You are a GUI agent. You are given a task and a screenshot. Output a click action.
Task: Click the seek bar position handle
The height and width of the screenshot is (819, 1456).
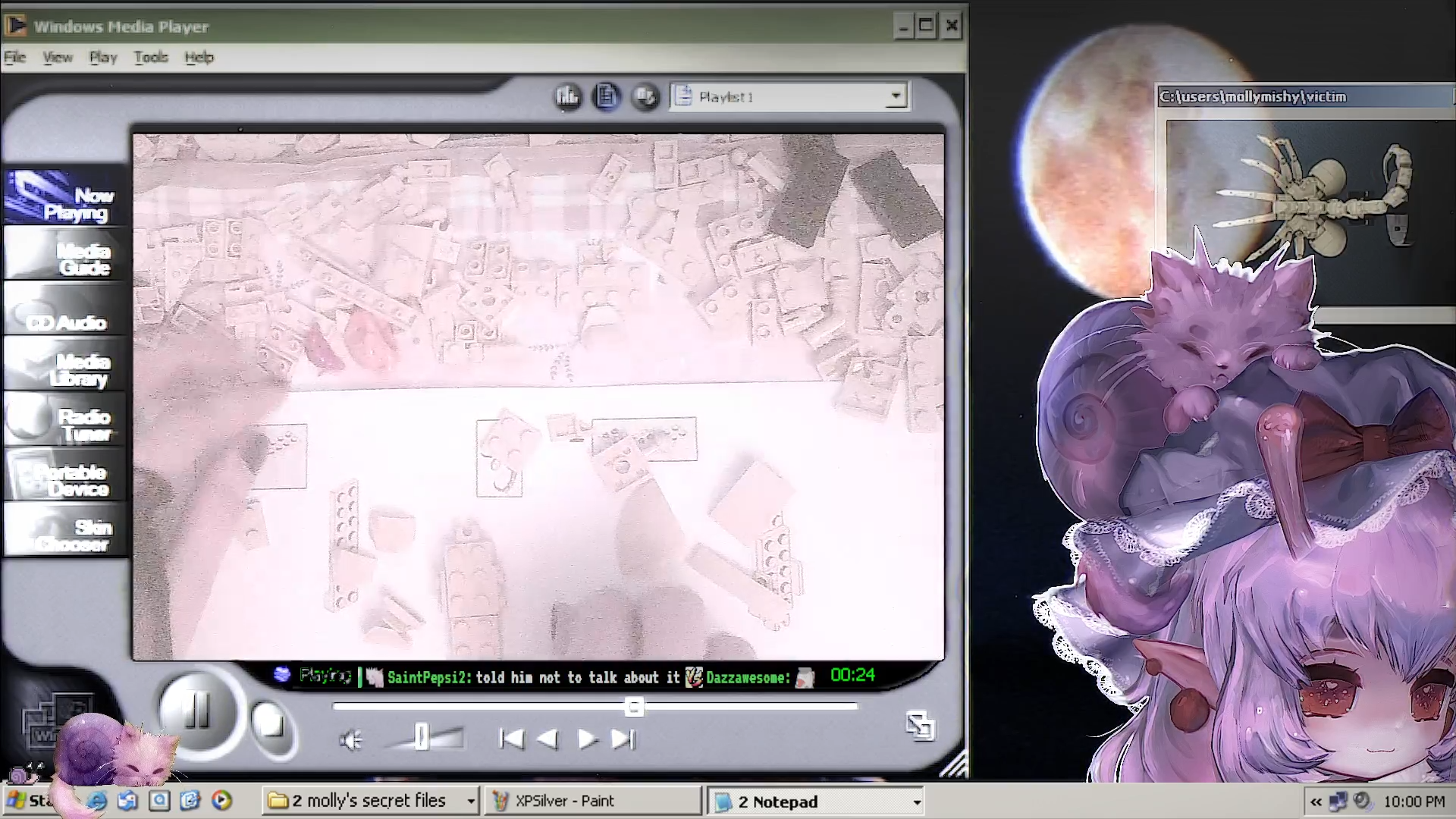tap(634, 708)
